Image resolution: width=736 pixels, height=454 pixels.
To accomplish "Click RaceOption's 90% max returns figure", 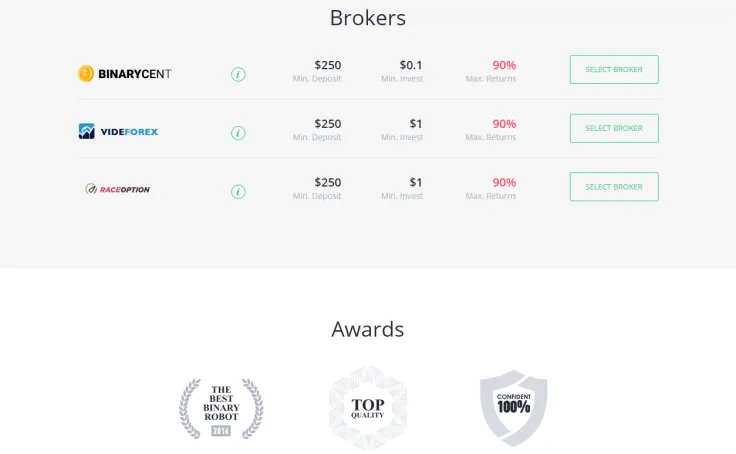I will pyautogui.click(x=504, y=182).
